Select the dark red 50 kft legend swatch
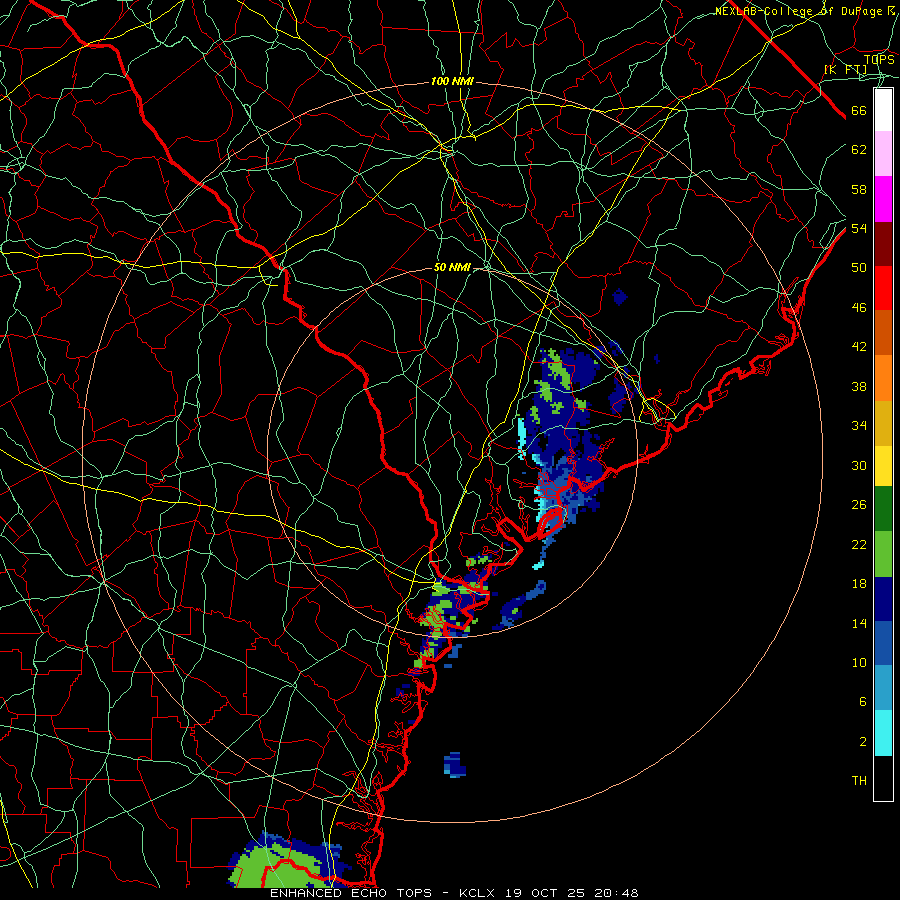Screen dimensions: 900x900 coord(883,244)
